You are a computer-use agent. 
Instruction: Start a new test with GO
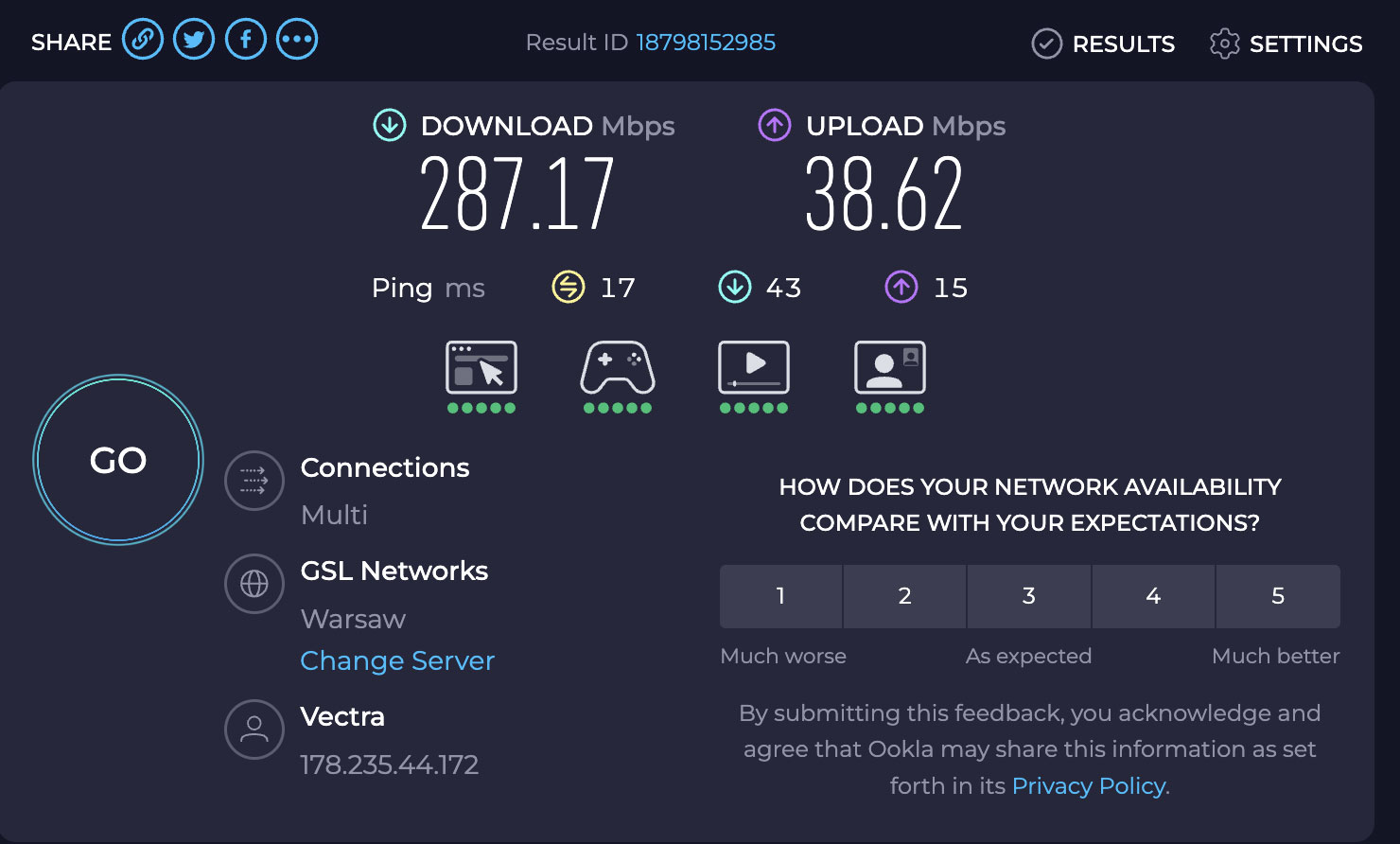coord(117,460)
